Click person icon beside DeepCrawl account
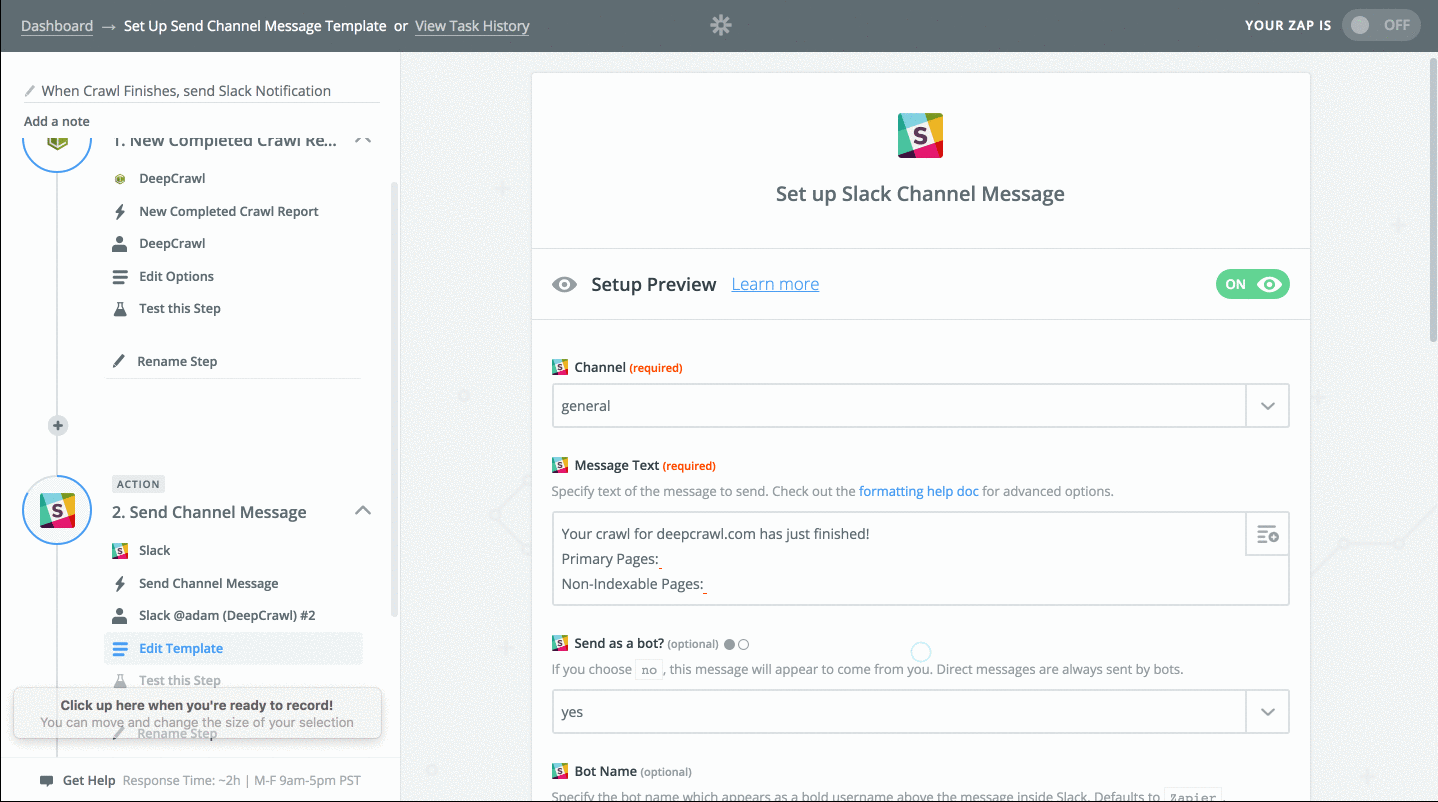This screenshot has height=802, width=1438. pos(120,244)
